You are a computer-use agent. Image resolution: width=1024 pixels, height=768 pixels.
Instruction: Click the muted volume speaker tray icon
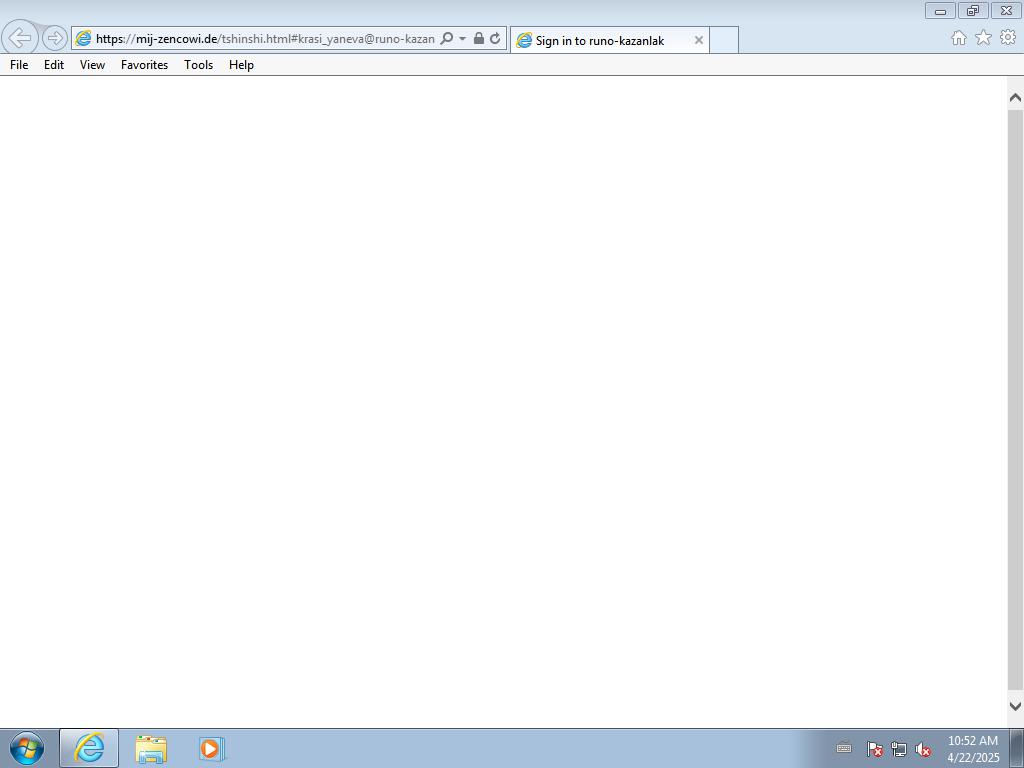pyautogui.click(x=922, y=749)
